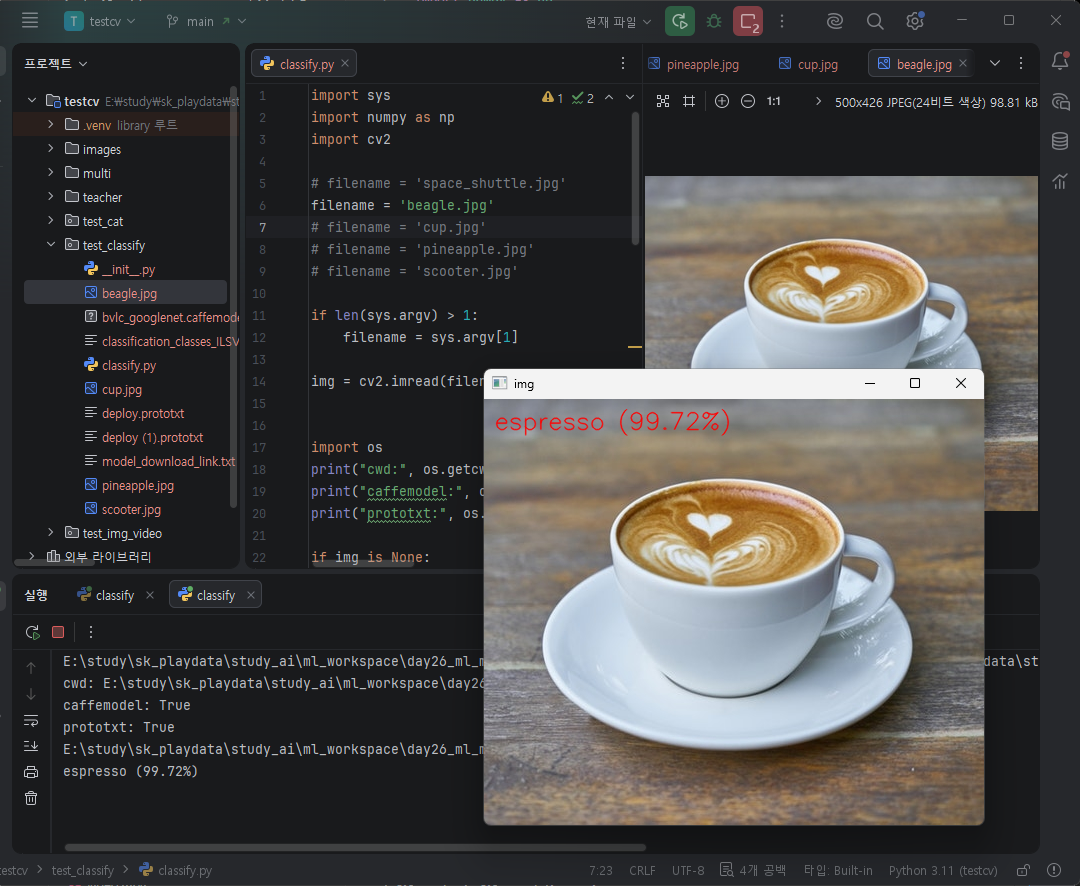1080x886 pixels.
Task: Open editor tab options menu
Action: point(623,63)
